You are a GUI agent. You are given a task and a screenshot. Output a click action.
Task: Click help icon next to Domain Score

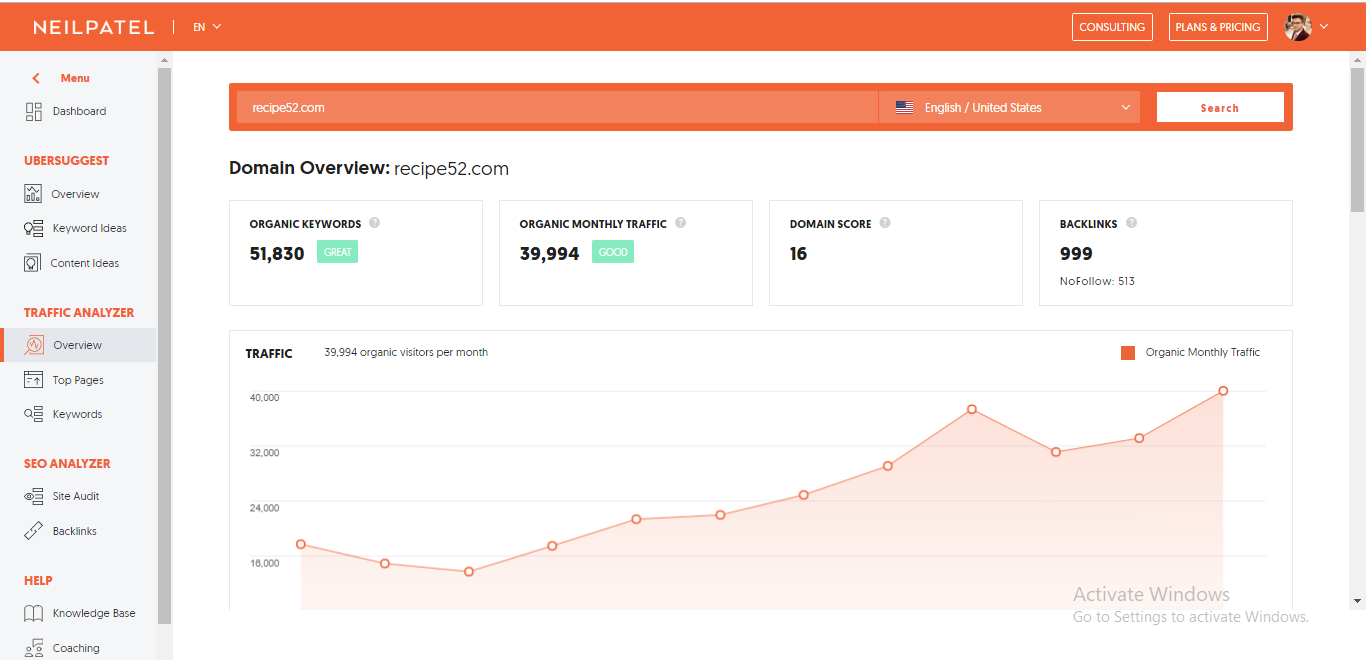tap(885, 223)
